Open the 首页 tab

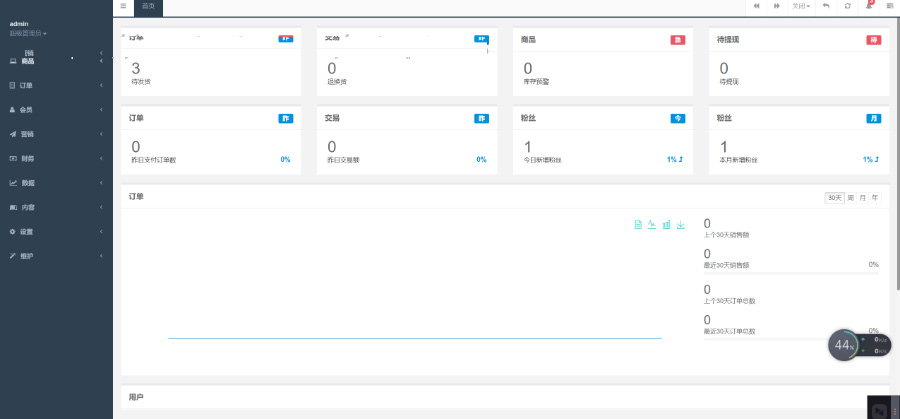coord(147,6)
